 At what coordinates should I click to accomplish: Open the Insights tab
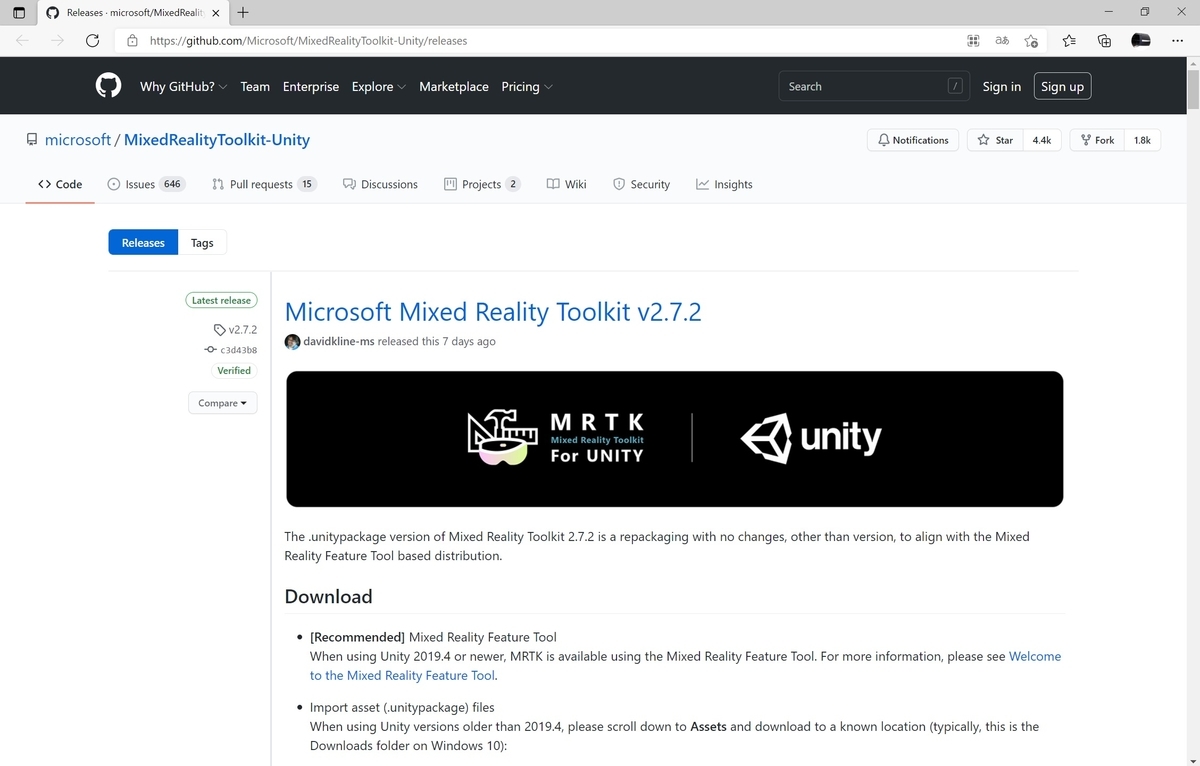pos(724,184)
